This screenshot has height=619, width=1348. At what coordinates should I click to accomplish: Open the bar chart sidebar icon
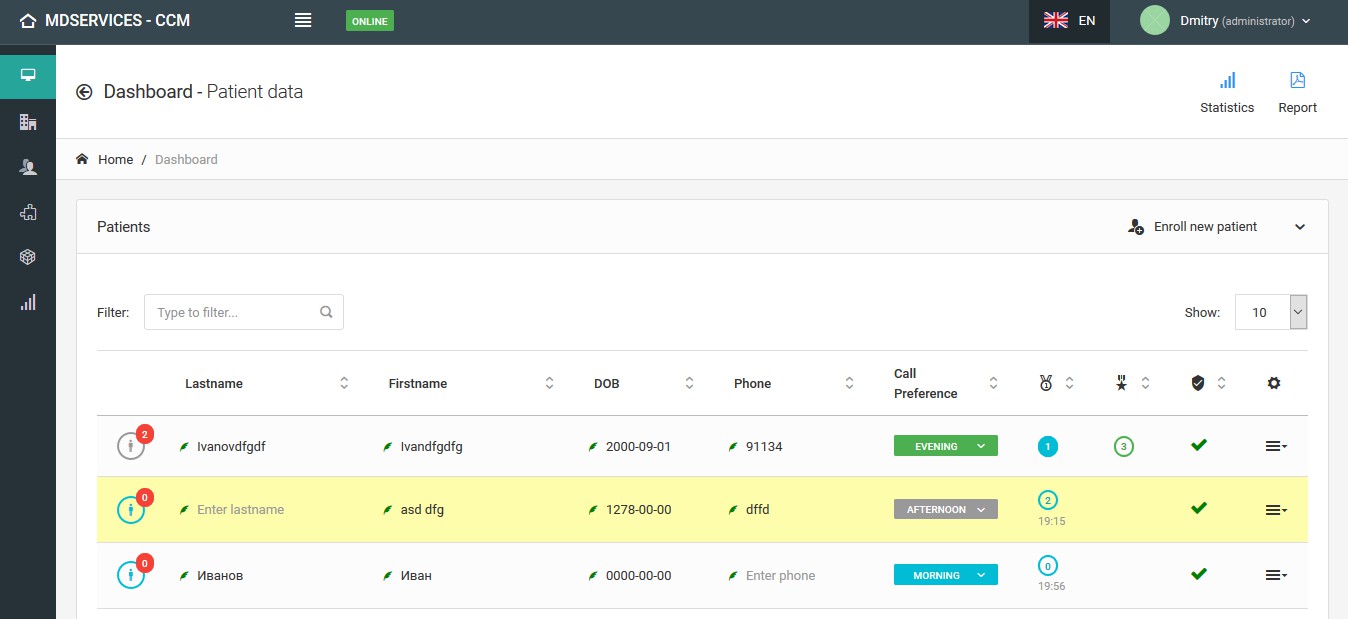(x=28, y=302)
